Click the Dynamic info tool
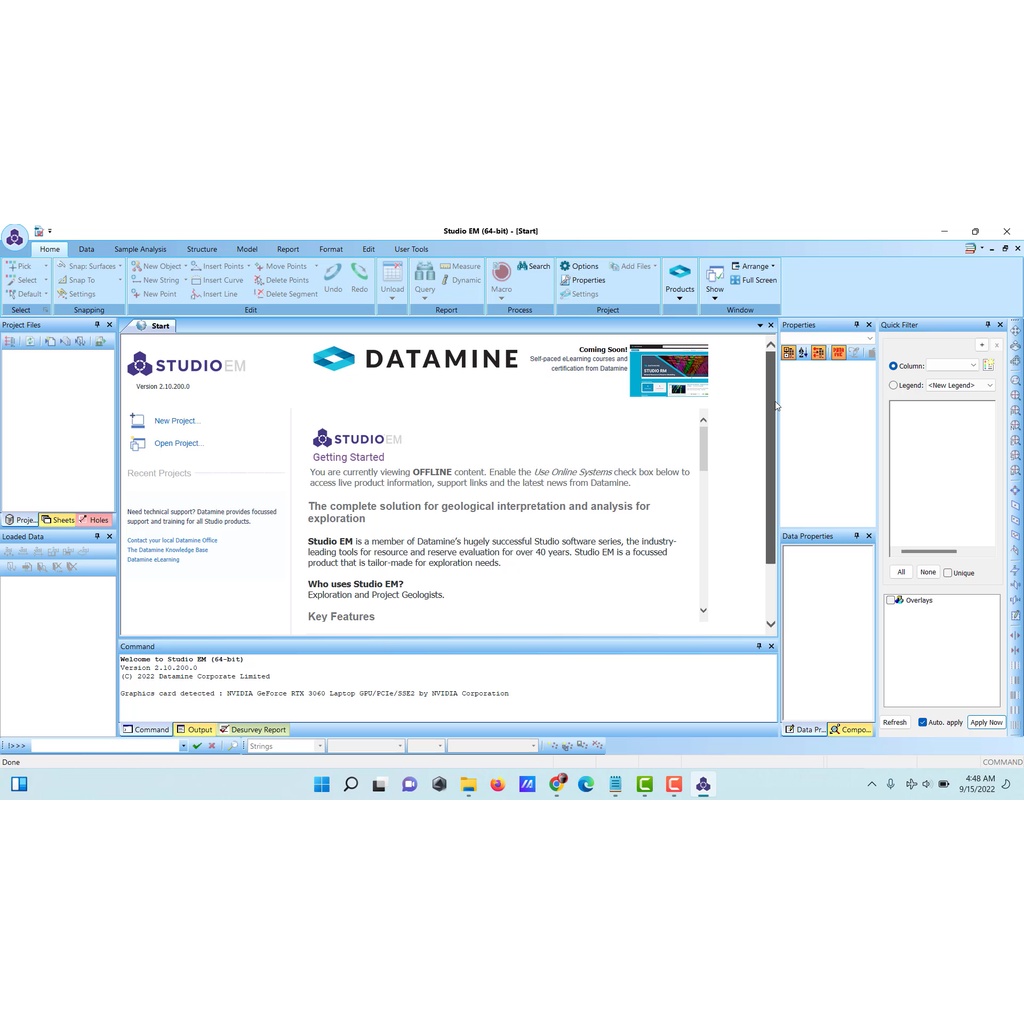The width and height of the screenshot is (1024, 1024). (461, 280)
